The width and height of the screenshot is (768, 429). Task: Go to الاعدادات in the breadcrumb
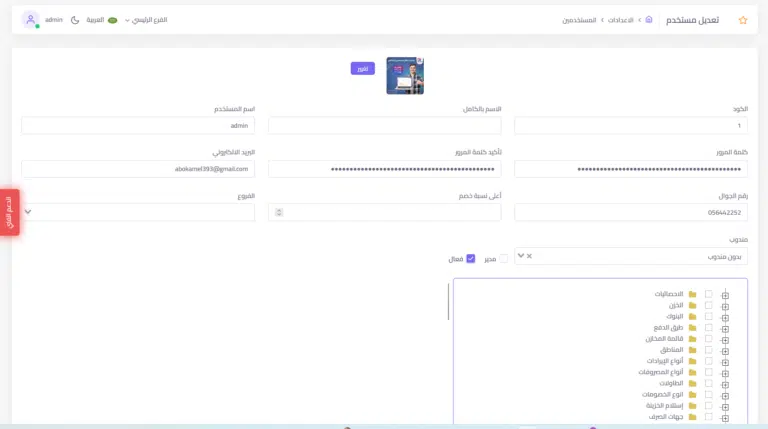pyautogui.click(x=620, y=20)
